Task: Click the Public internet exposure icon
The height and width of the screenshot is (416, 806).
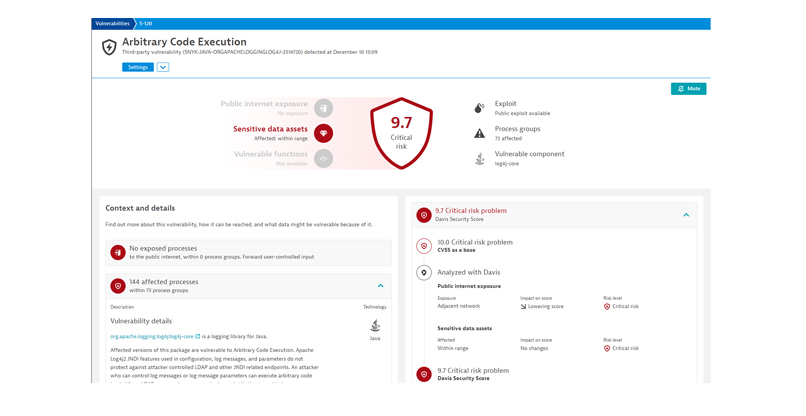Action: pyautogui.click(x=323, y=107)
